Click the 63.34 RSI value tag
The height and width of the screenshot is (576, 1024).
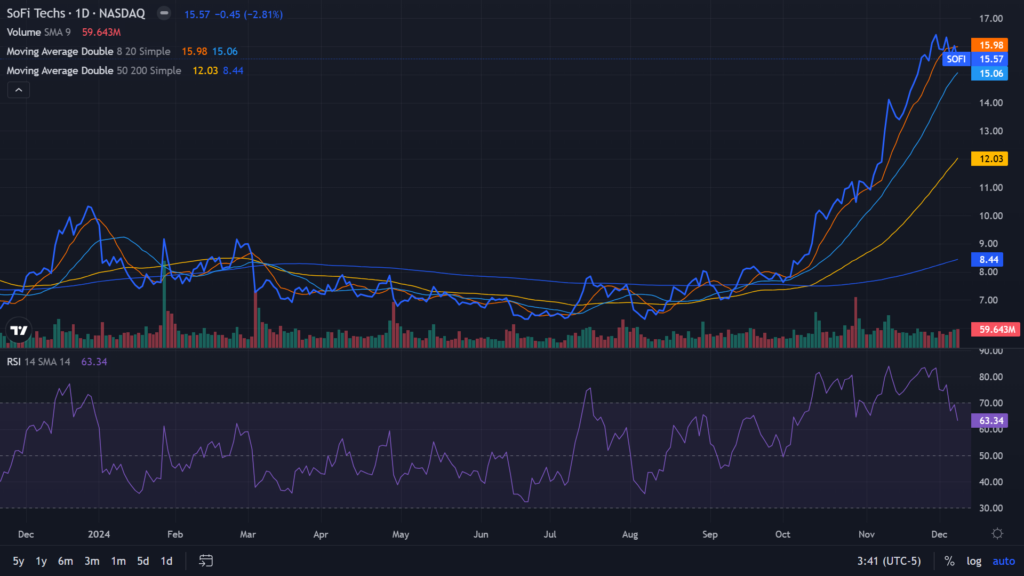(991, 421)
